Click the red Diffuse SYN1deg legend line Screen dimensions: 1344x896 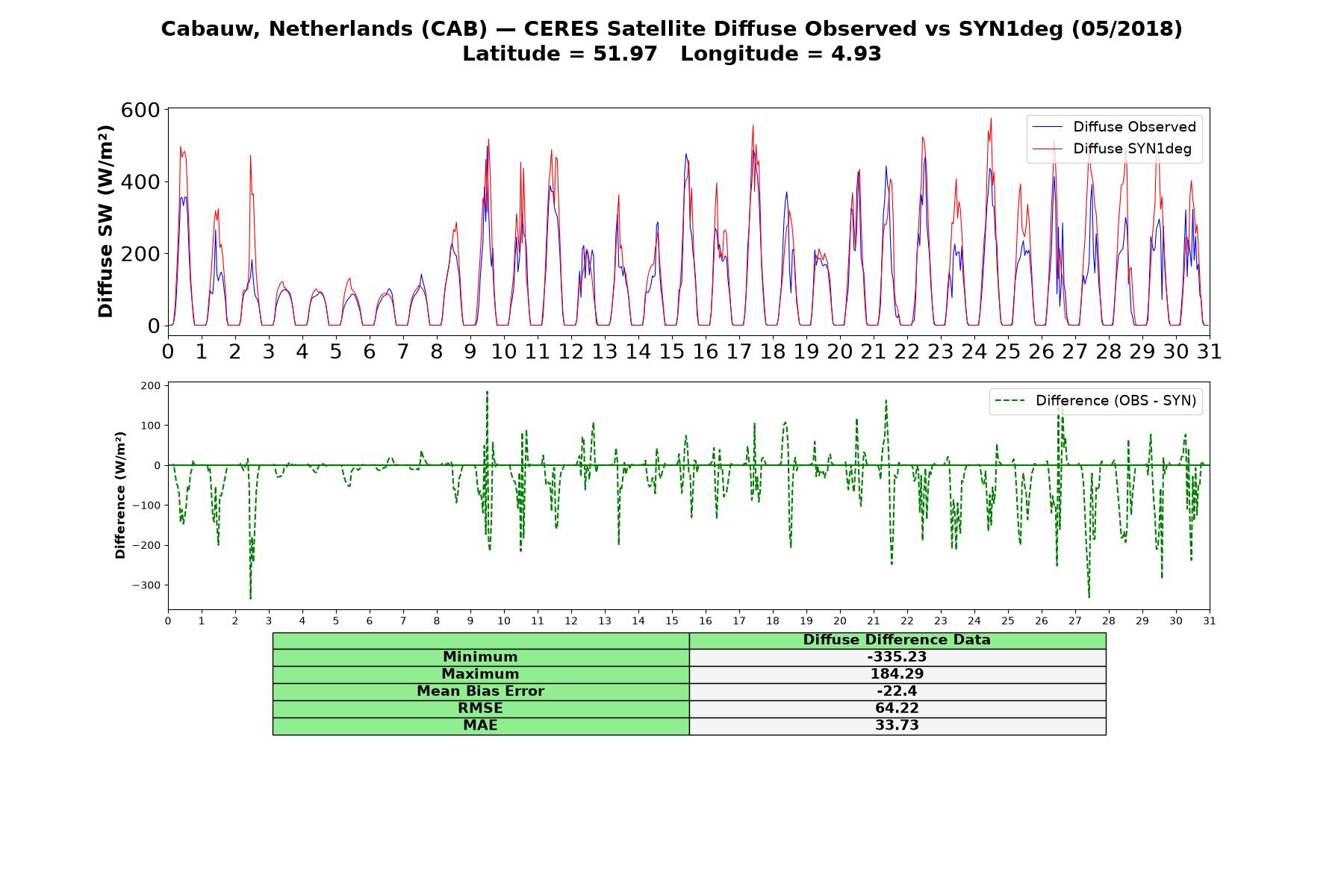1047,149
